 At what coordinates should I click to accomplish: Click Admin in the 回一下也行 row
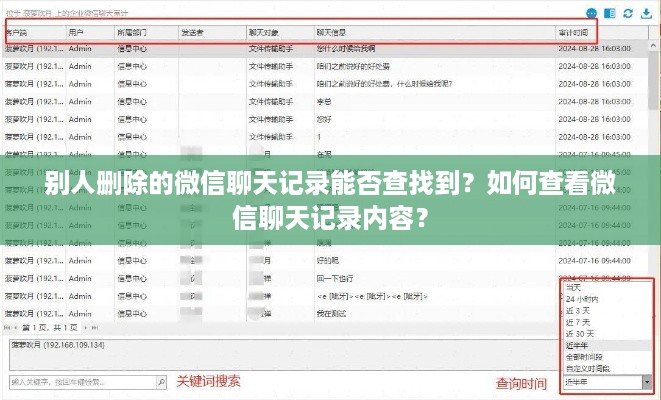[80, 279]
